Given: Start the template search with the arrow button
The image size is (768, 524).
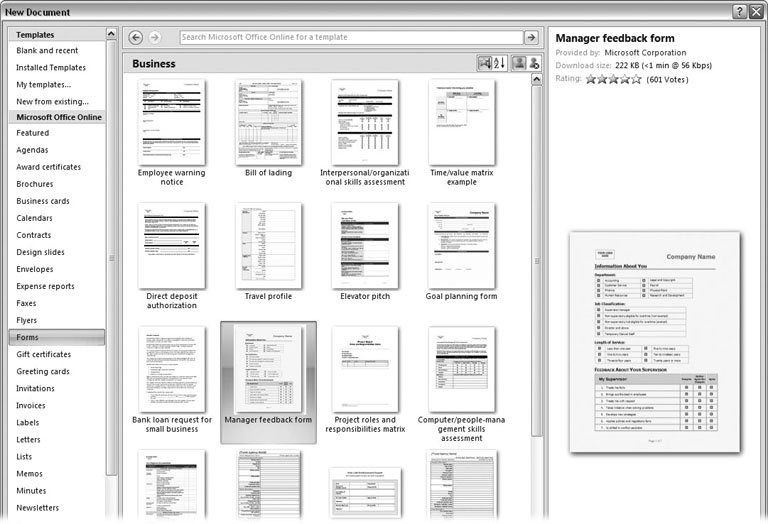Looking at the screenshot, I should [x=531, y=37].
